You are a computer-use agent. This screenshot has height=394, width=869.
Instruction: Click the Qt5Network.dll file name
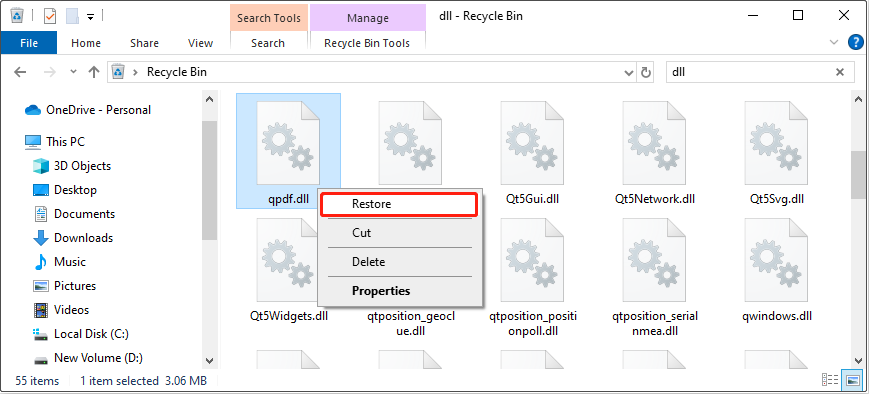pyautogui.click(x=655, y=198)
